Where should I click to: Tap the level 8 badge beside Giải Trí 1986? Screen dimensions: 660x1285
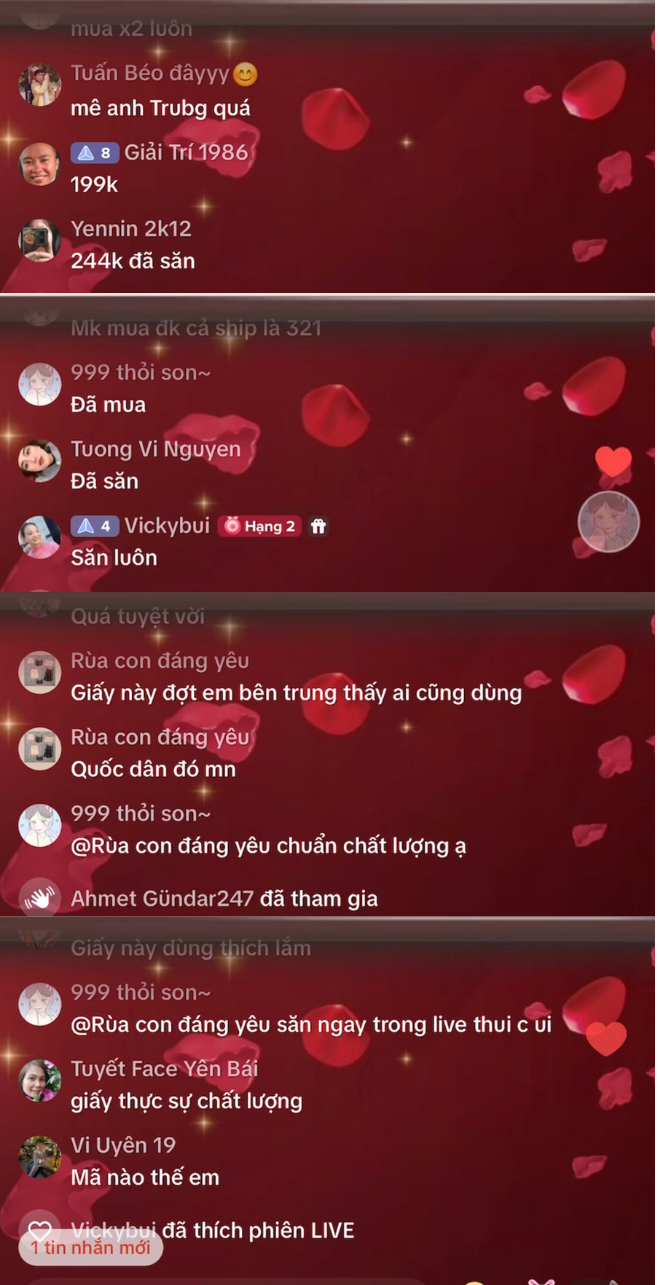pos(95,153)
